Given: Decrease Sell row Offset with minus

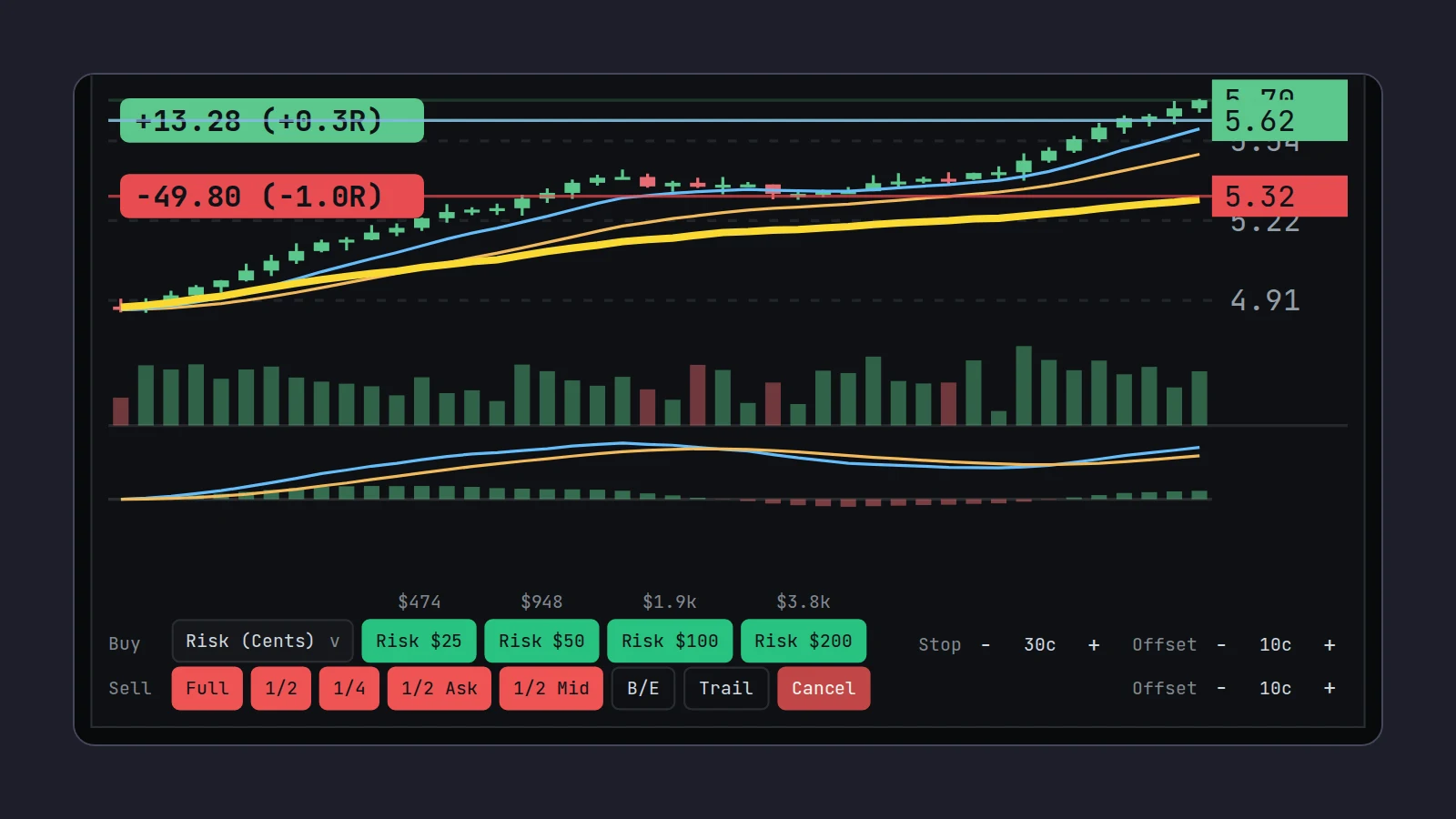Looking at the screenshot, I should [1221, 689].
